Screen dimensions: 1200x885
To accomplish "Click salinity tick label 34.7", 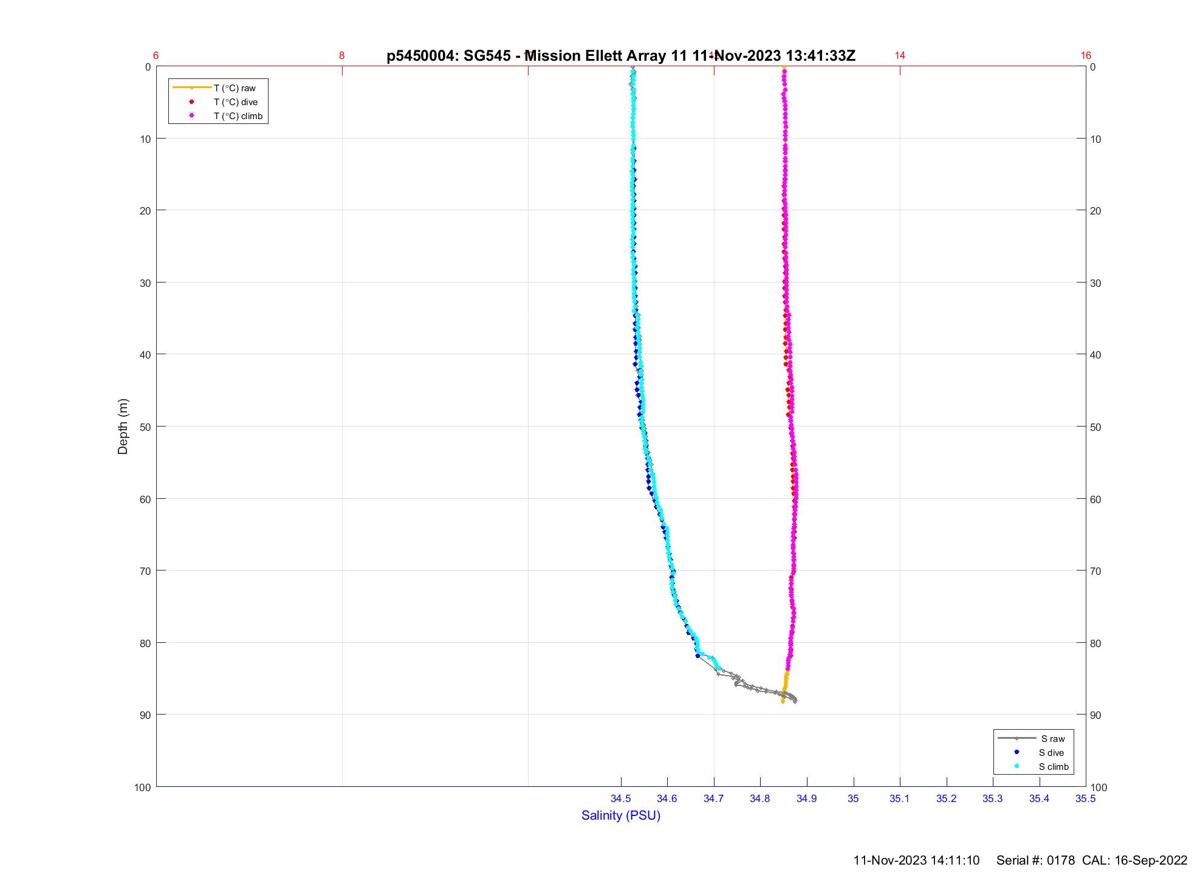I will [x=714, y=798].
